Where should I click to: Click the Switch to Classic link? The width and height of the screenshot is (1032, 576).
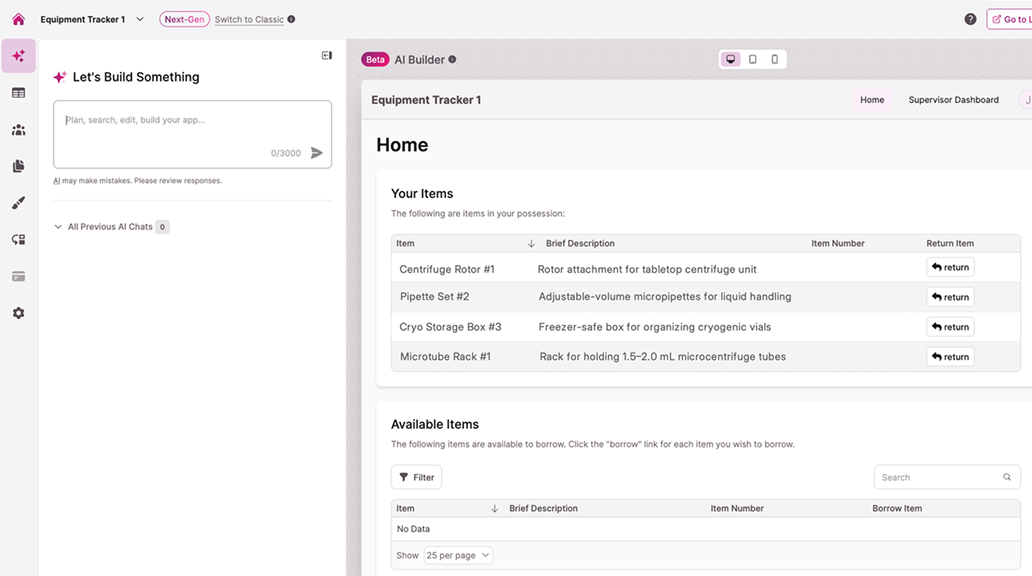click(249, 19)
